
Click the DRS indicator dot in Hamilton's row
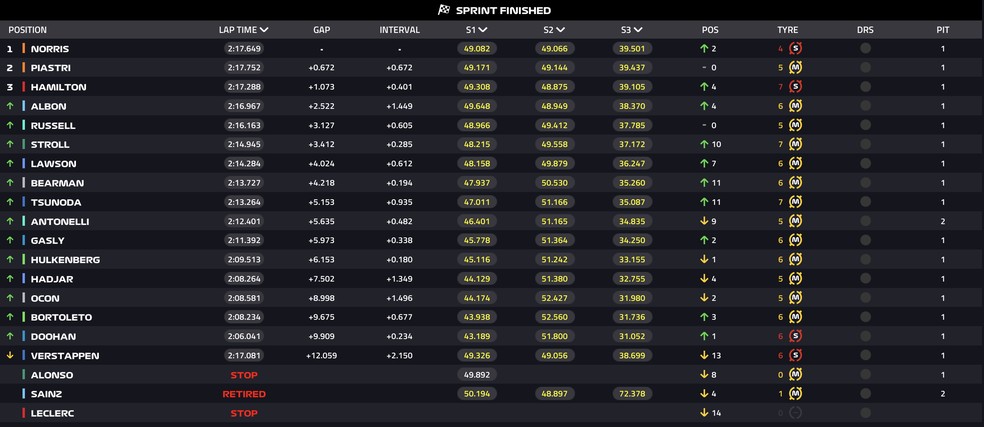pos(865,87)
